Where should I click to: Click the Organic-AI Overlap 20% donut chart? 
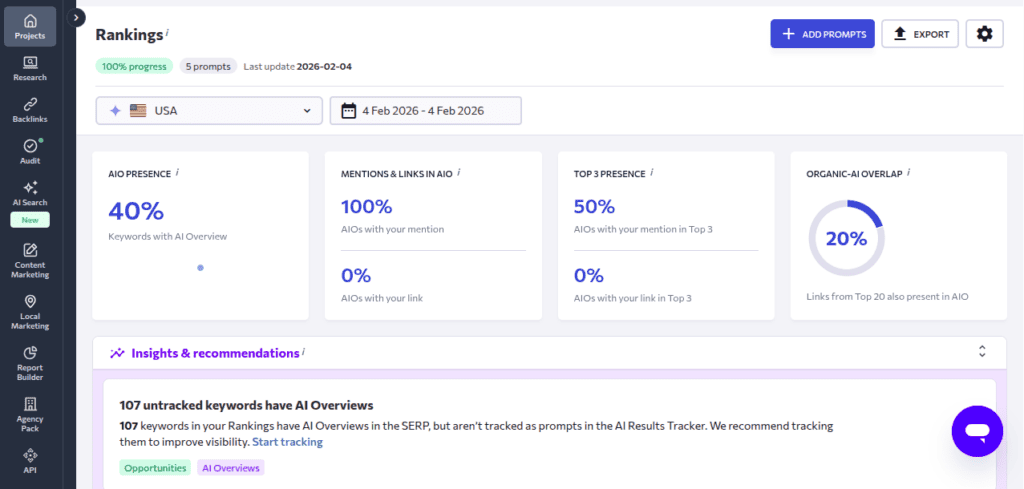click(x=846, y=238)
